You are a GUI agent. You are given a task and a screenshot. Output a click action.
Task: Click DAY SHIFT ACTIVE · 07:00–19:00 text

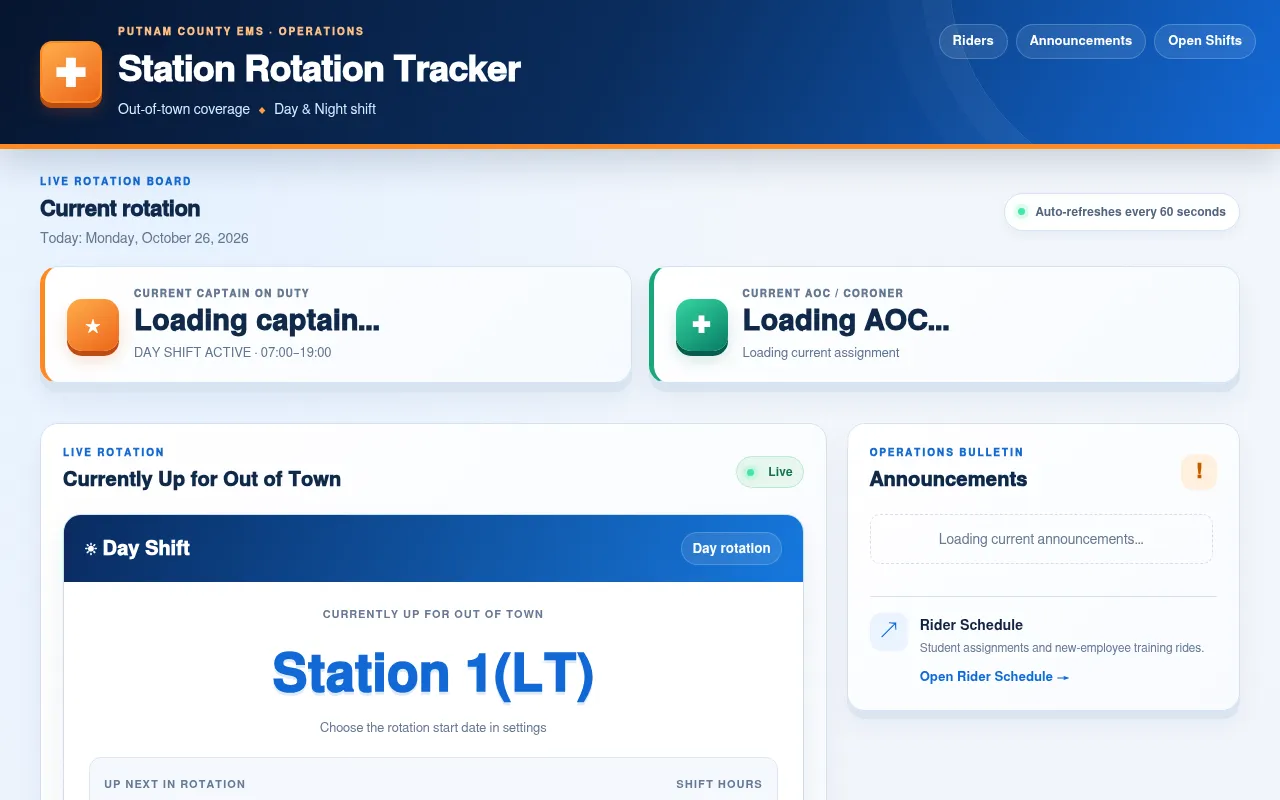(x=233, y=353)
